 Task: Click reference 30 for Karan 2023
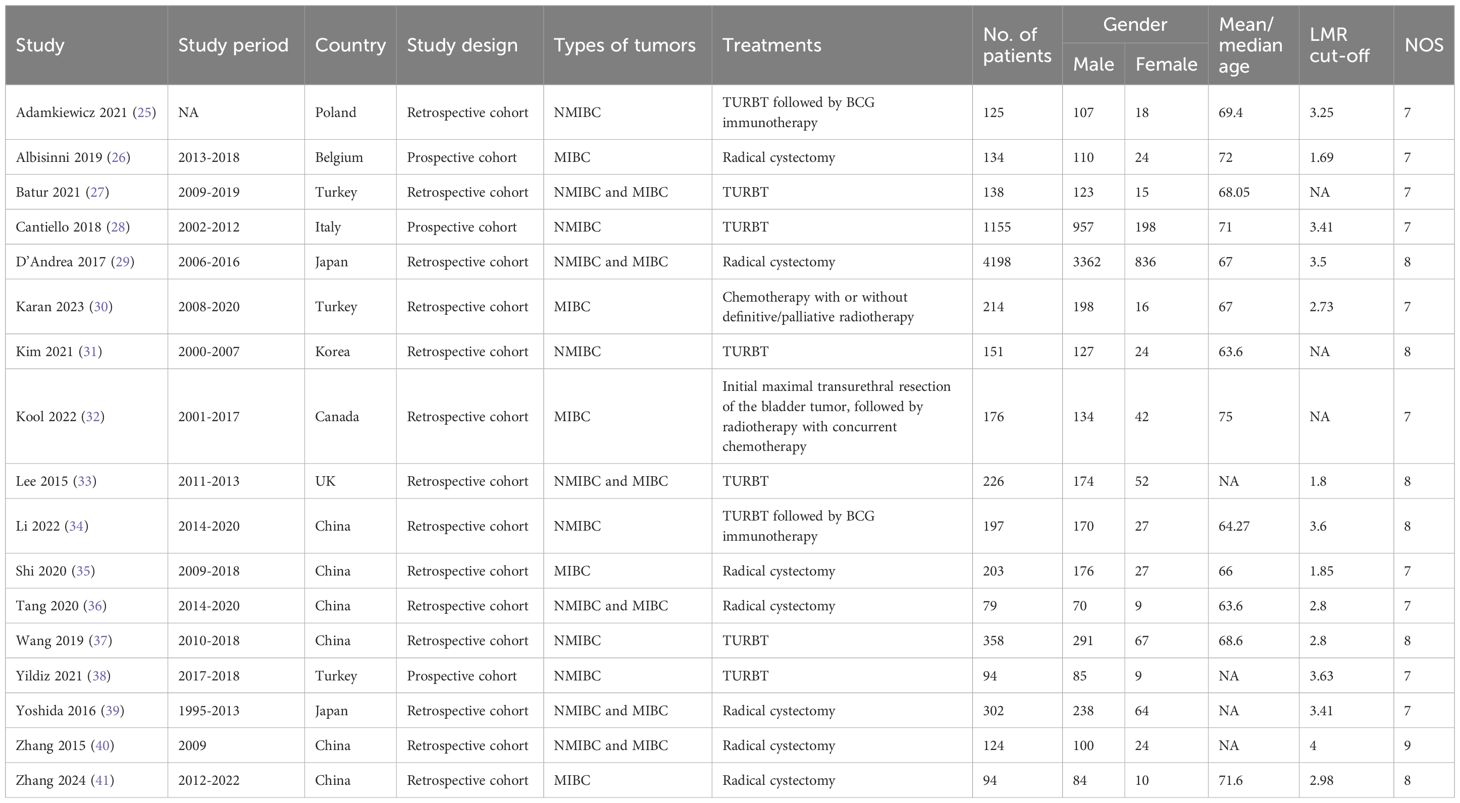tap(102, 306)
